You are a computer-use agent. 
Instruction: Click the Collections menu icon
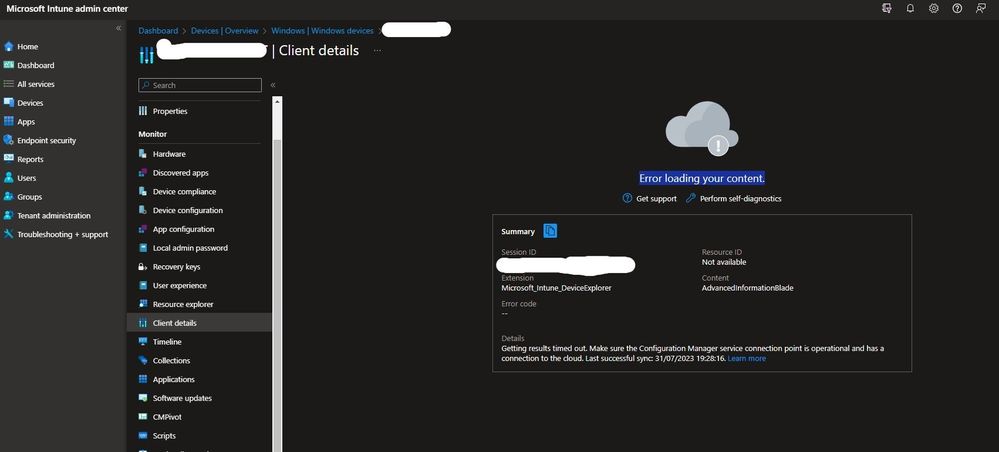pyautogui.click(x=143, y=360)
